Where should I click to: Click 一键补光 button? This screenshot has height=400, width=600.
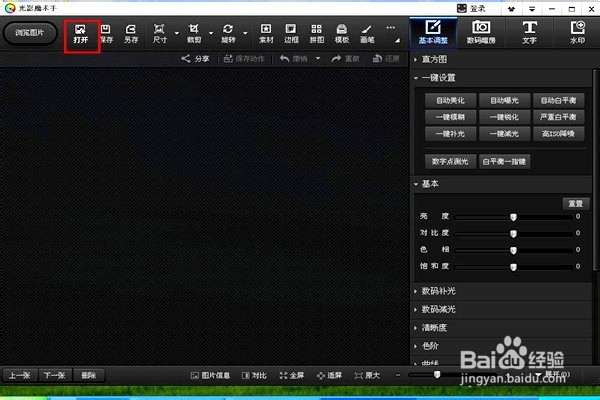click(x=450, y=134)
